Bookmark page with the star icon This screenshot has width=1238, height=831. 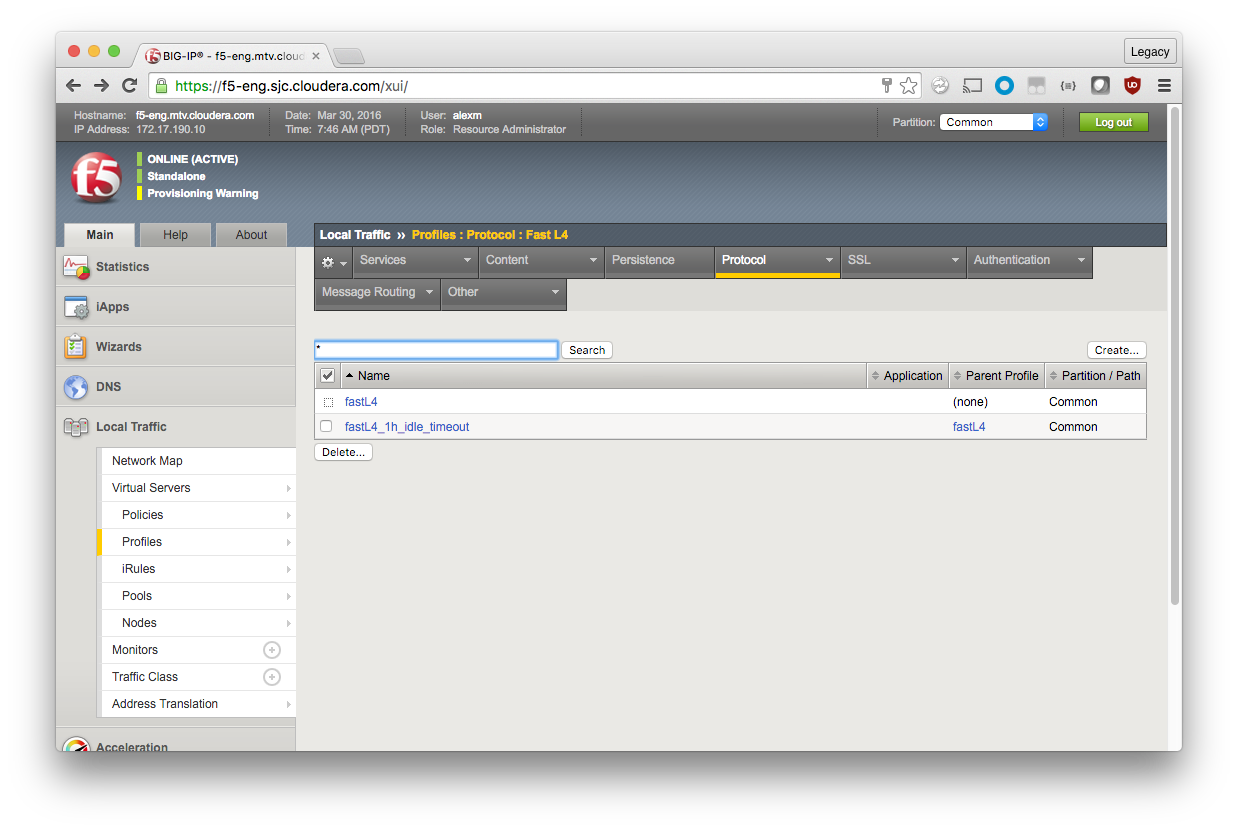pyautogui.click(x=908, y=86)
